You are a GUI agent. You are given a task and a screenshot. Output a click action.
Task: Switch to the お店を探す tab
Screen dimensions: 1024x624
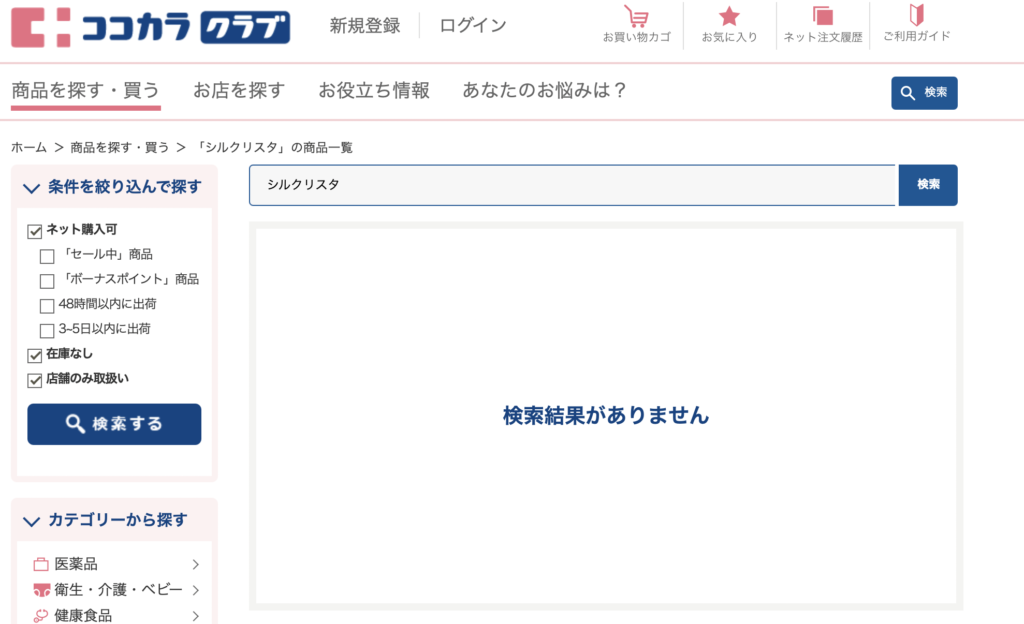point(239,90)
